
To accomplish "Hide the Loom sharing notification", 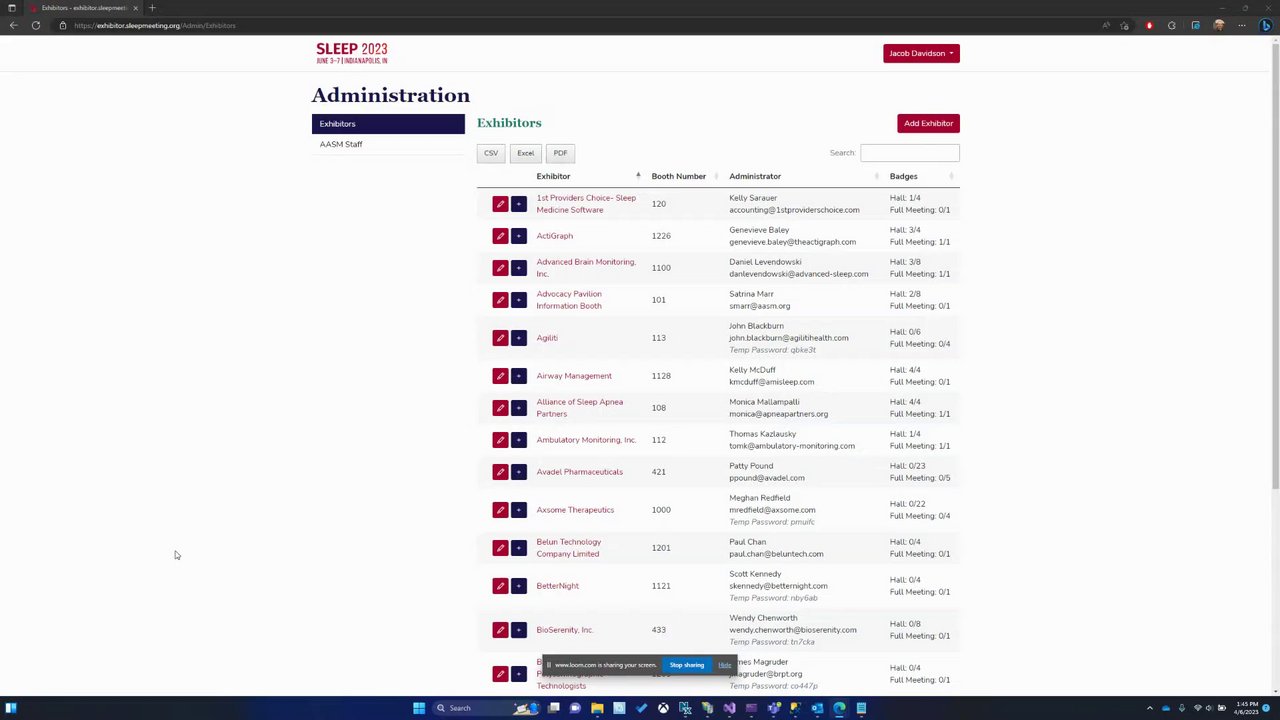I will (724, 665).
